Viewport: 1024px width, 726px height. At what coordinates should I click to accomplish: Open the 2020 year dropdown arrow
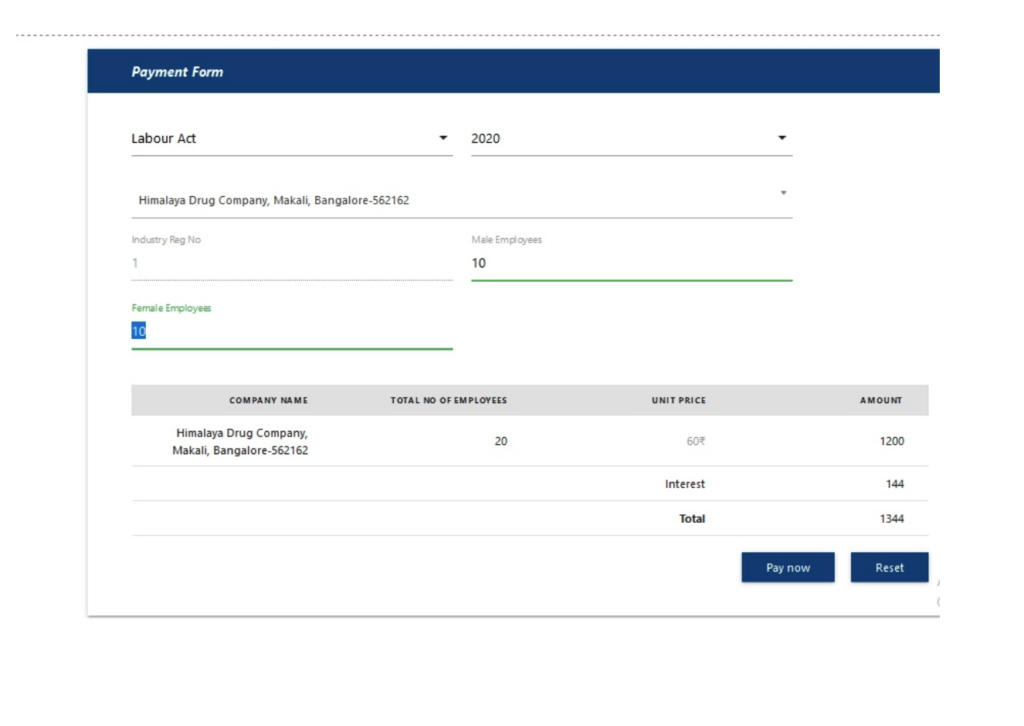pos(782,138)
